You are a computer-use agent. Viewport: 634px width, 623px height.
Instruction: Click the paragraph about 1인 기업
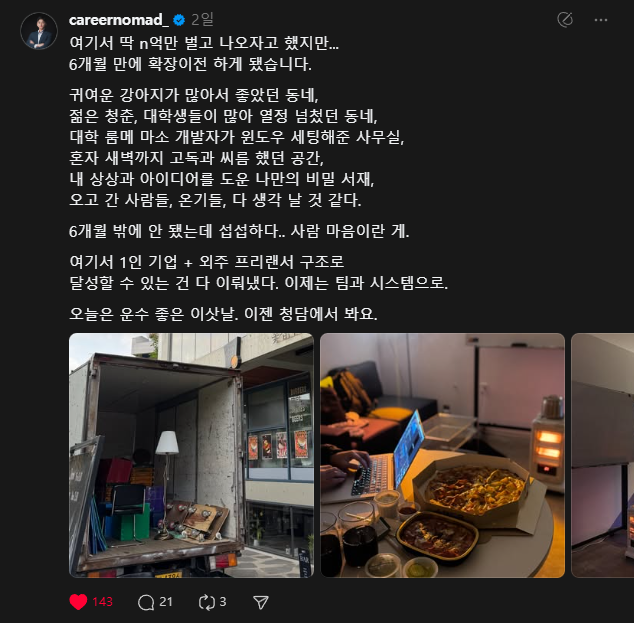tap(258, 272)
